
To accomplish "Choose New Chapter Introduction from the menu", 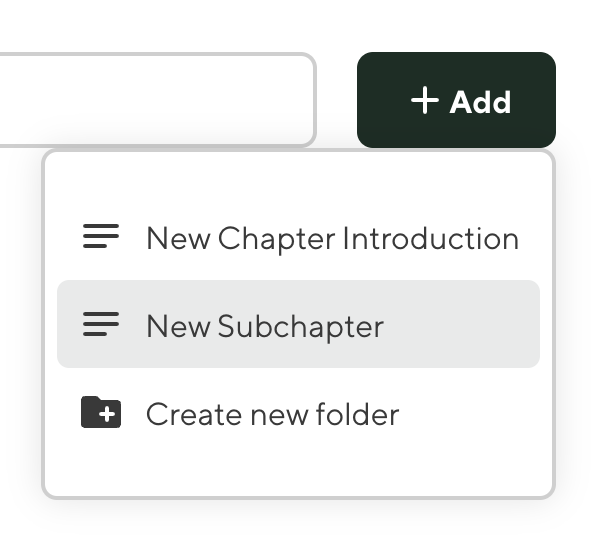I will [x=332, y=238].
